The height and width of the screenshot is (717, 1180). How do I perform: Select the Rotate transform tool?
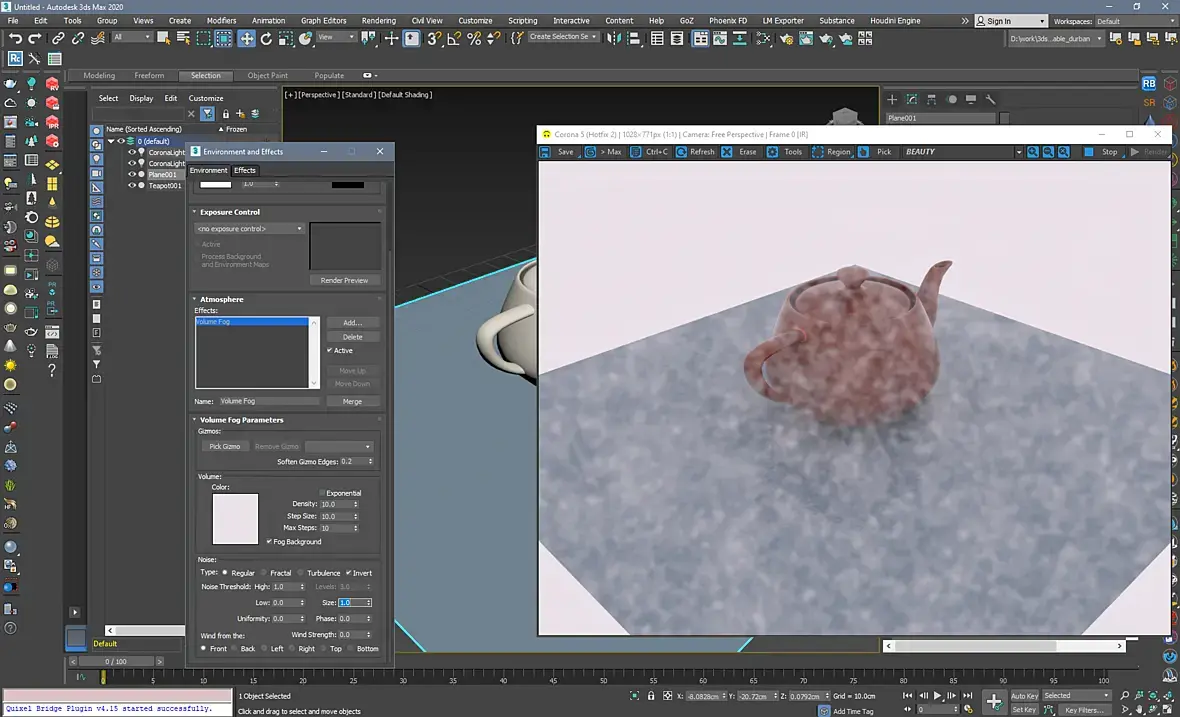[267, 38]
